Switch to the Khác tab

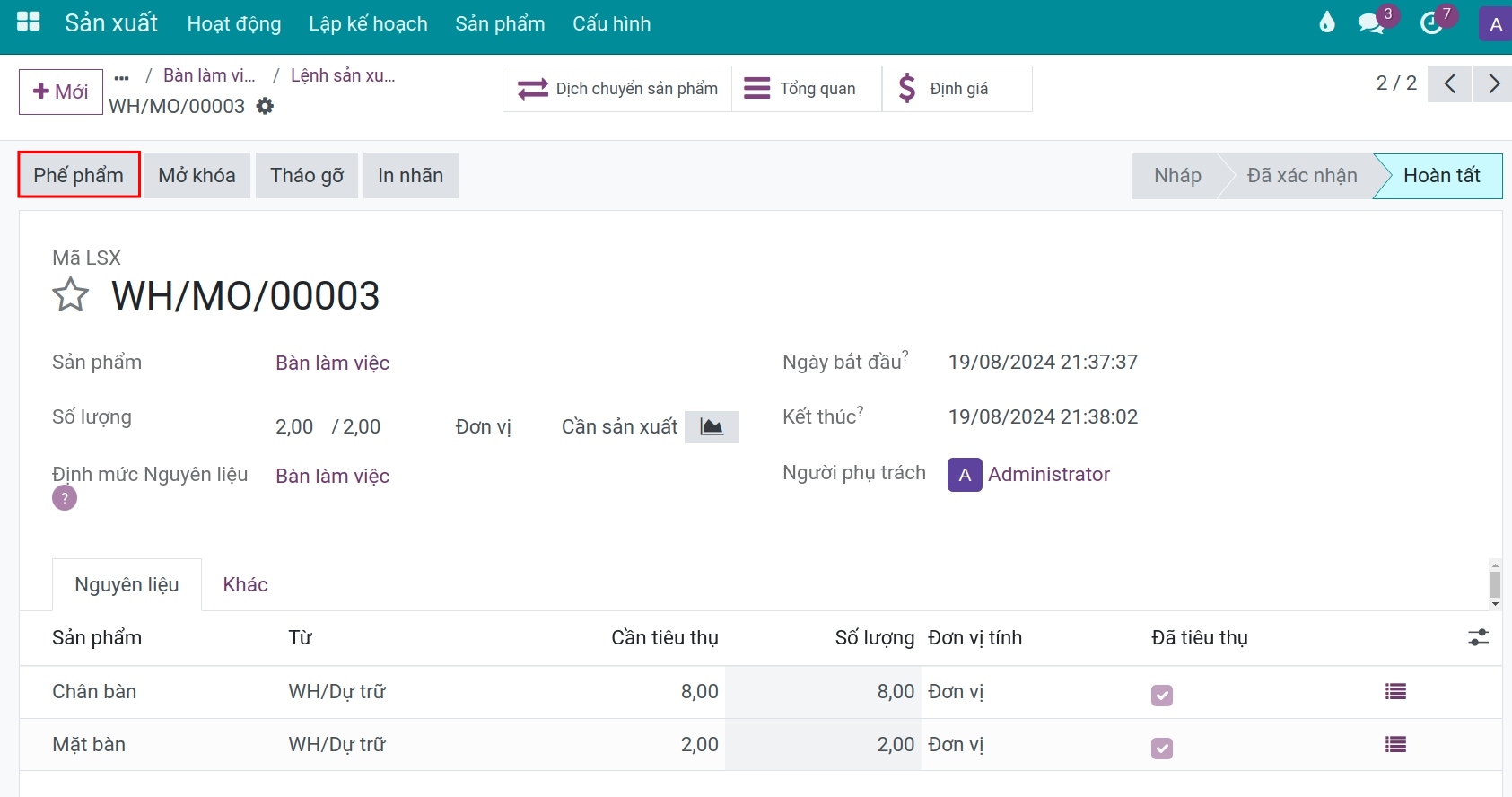click(245, 584)
